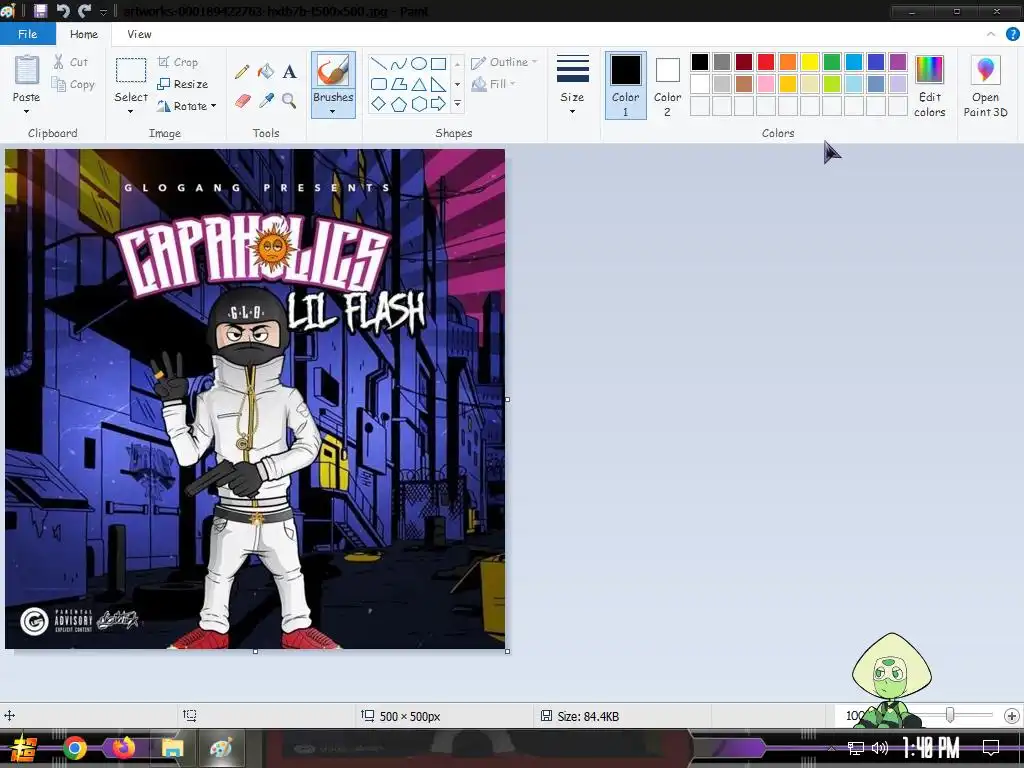Screen dimensions: 1024x768
Task: Click the Undo arrow in title bar
Action: click(63, 10)
